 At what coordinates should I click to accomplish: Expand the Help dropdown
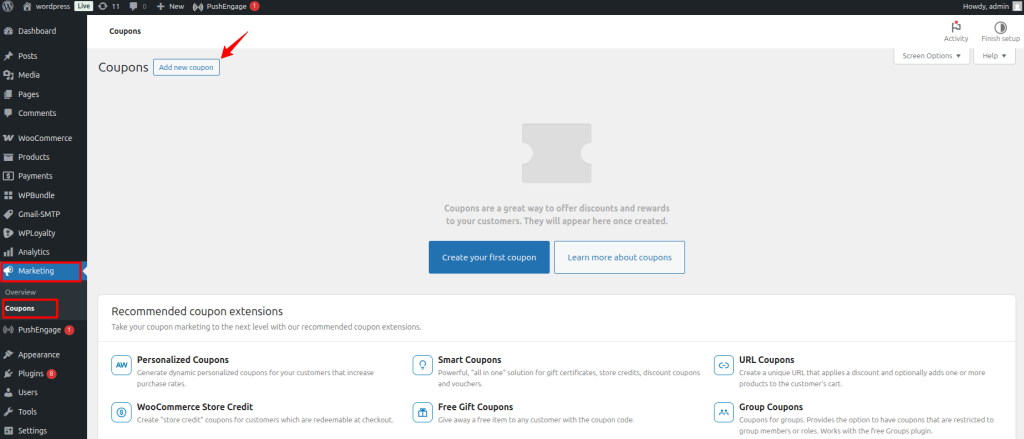(x=995, y=56)
